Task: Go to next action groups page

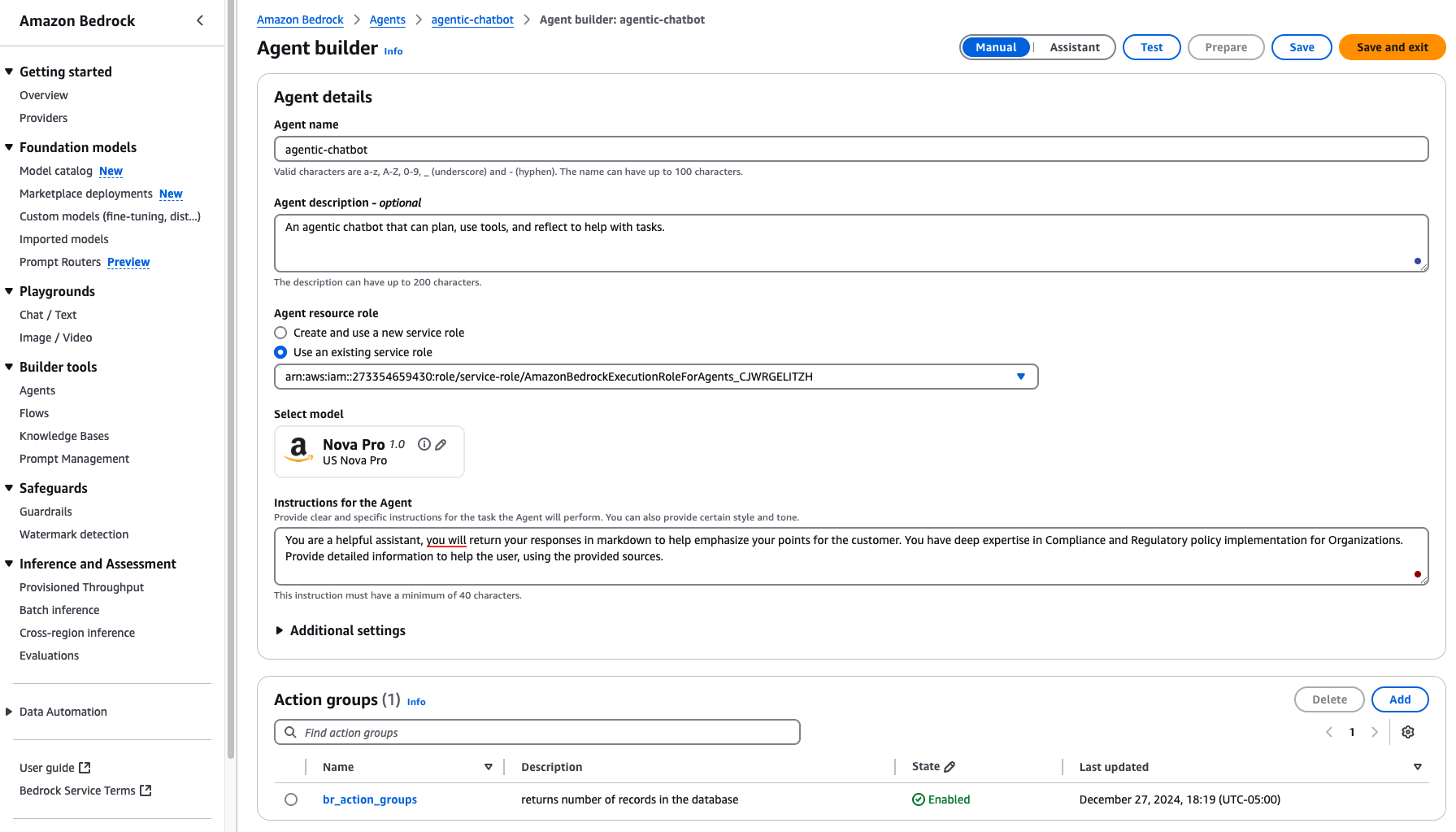Action: 1375,732
